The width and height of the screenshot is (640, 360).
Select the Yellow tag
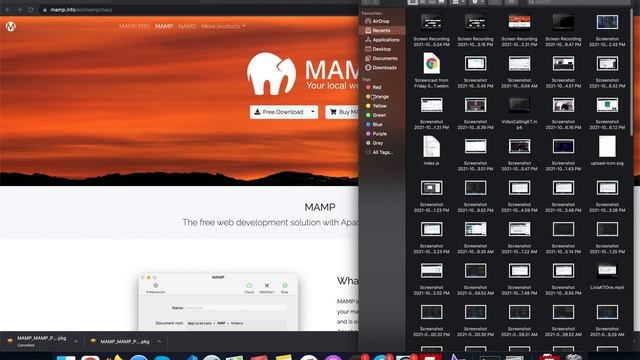click(x=378, y=106)
